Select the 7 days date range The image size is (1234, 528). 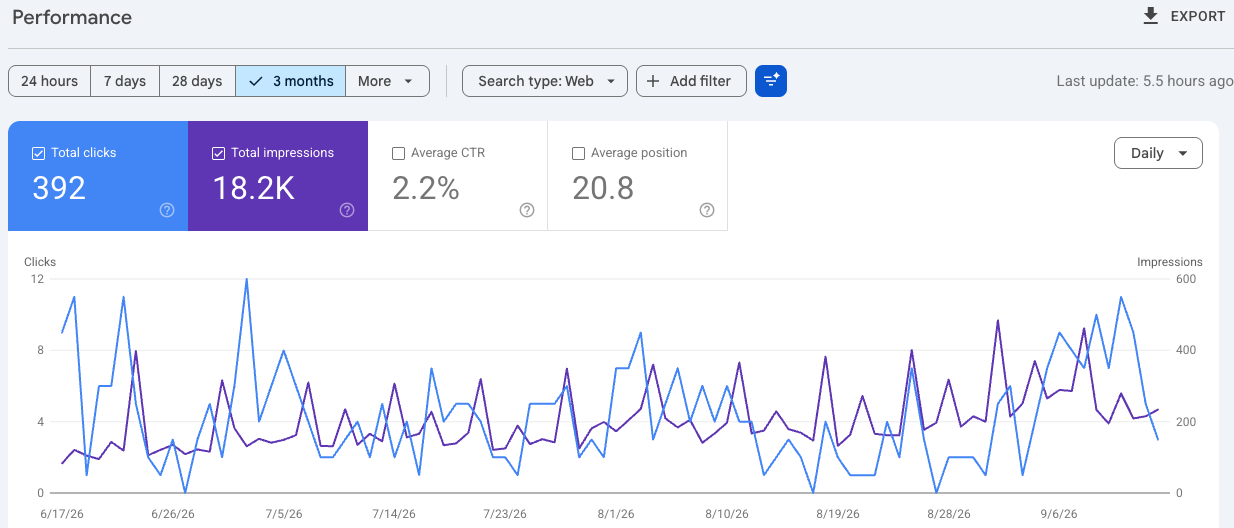[x=125, y=81]
